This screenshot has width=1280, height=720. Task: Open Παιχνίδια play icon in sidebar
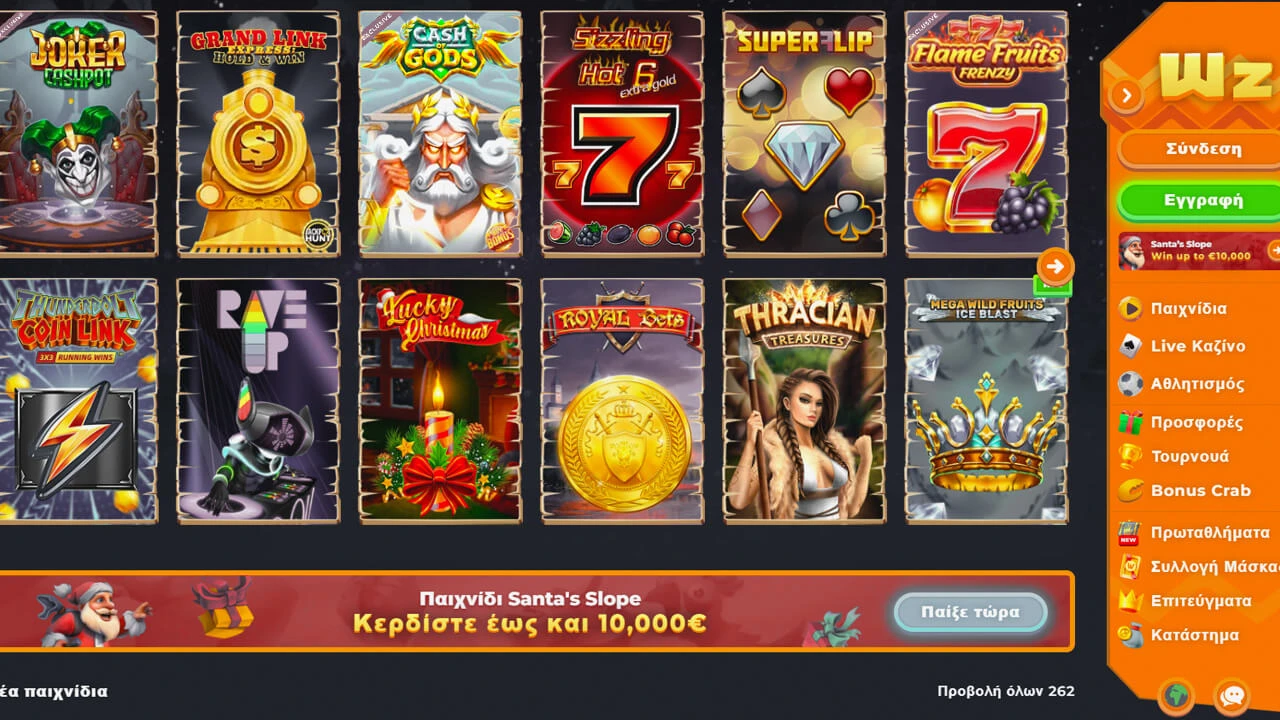[x=1130, y=308]
